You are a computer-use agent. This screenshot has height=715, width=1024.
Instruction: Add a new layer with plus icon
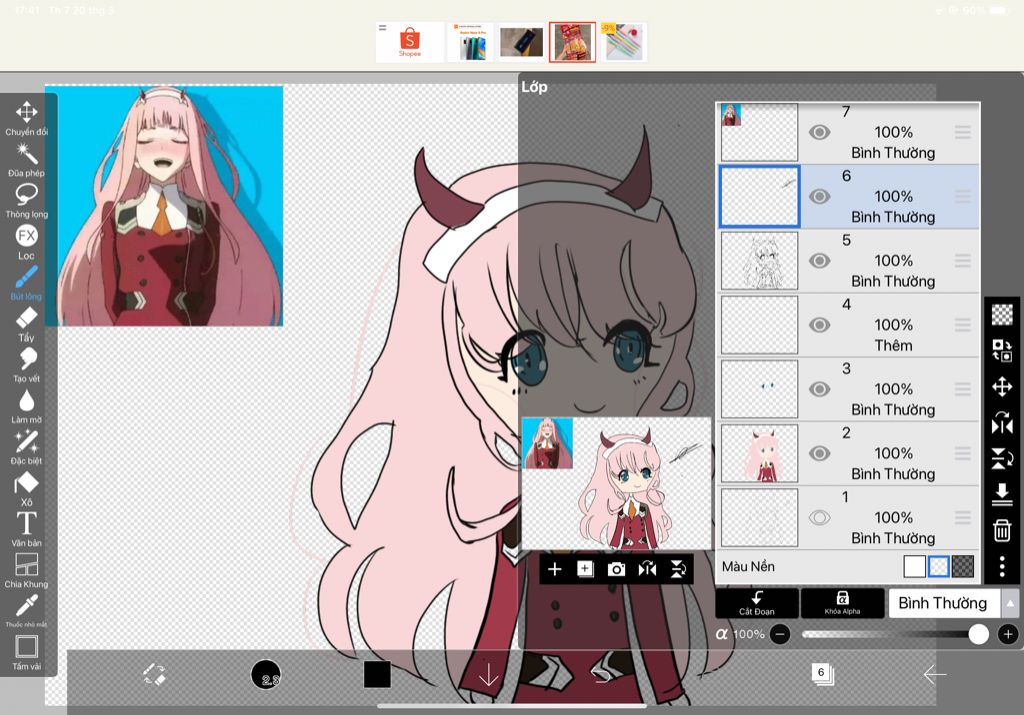pos(554,569)
